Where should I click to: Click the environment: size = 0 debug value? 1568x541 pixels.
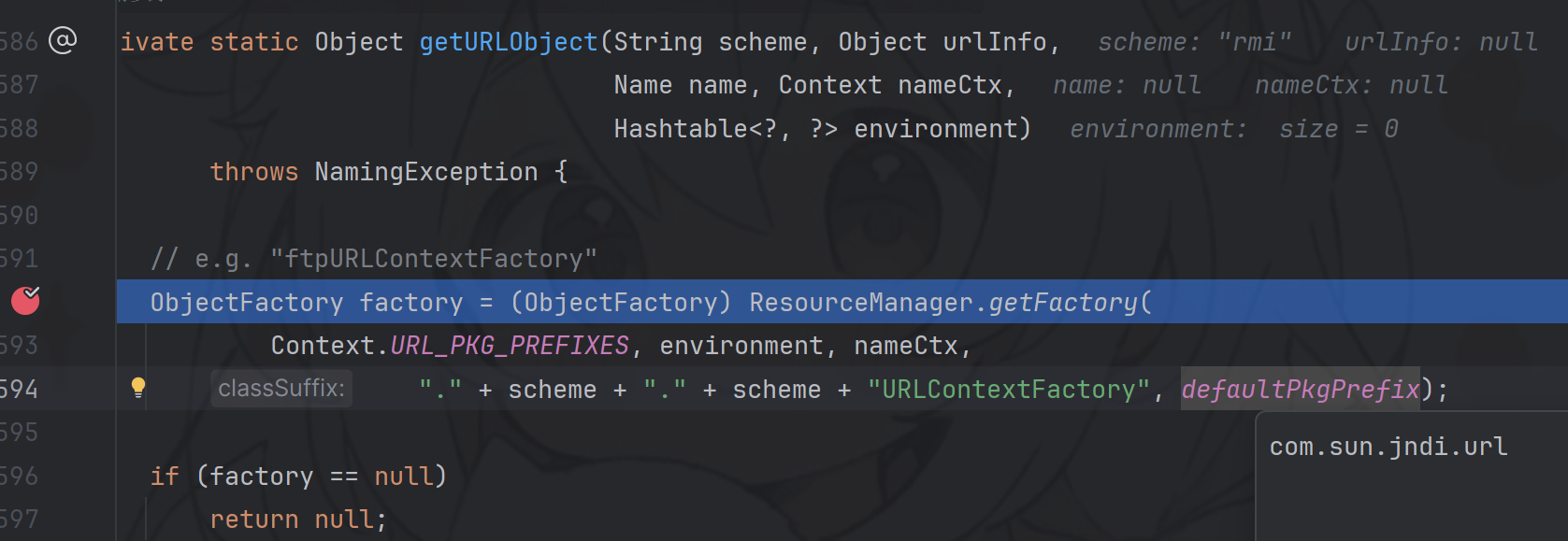point(1233,129)
